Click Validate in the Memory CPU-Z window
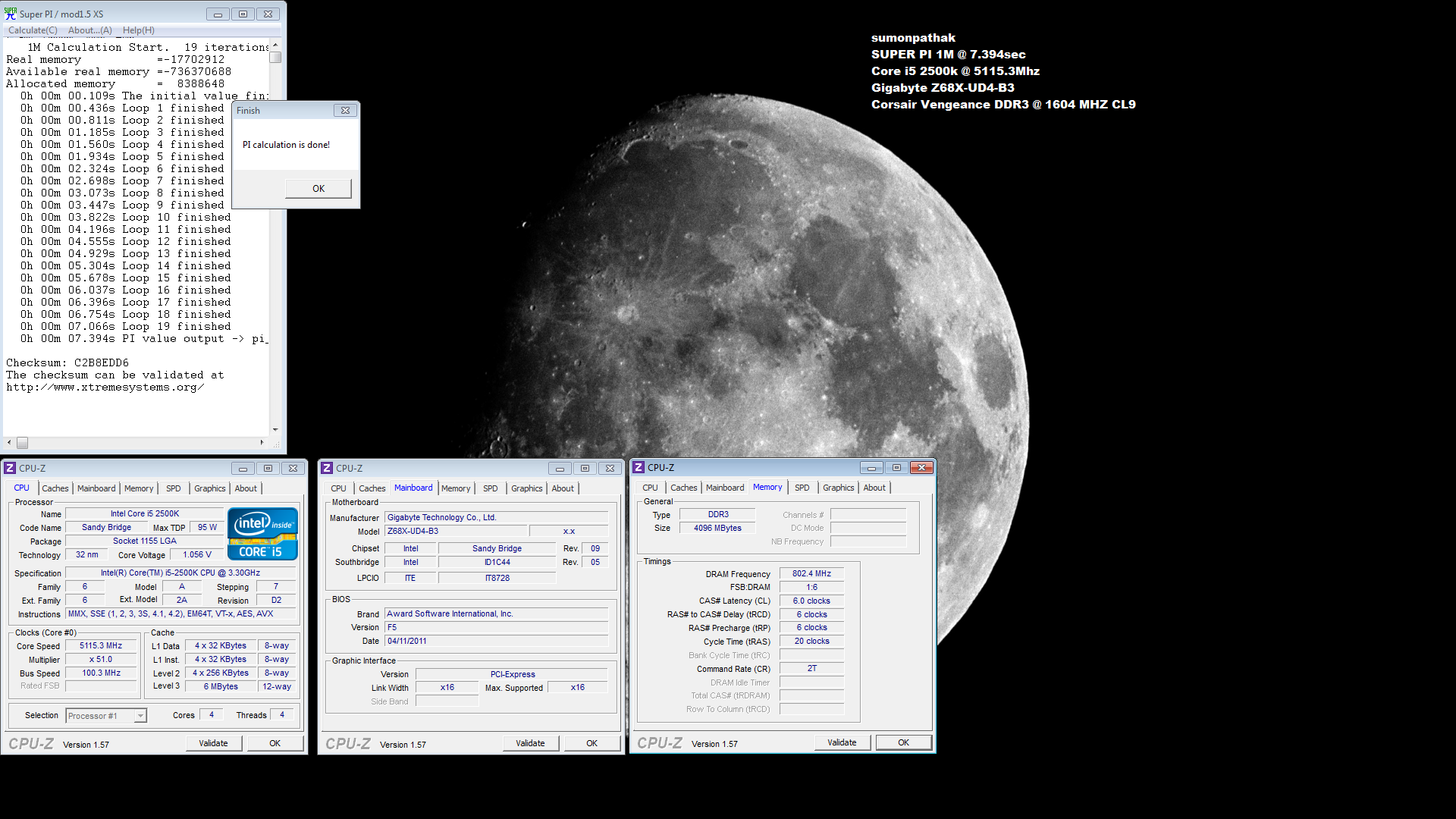This screenshot has width=1456, height=819. point(842,742)
